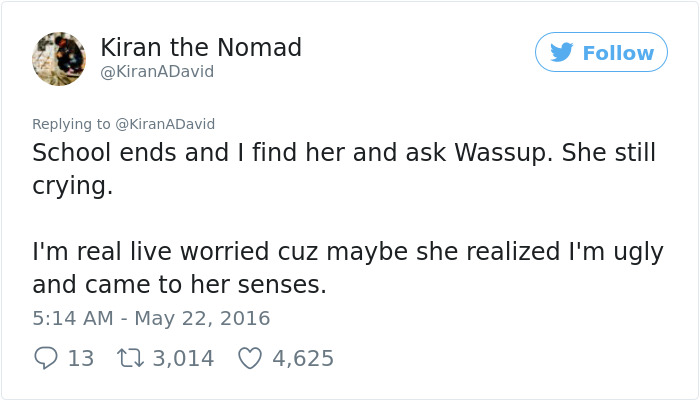Like the tweet with the heart icon
Screen dimensions: 700x401
pyautogui.click(x=250, y=358)
